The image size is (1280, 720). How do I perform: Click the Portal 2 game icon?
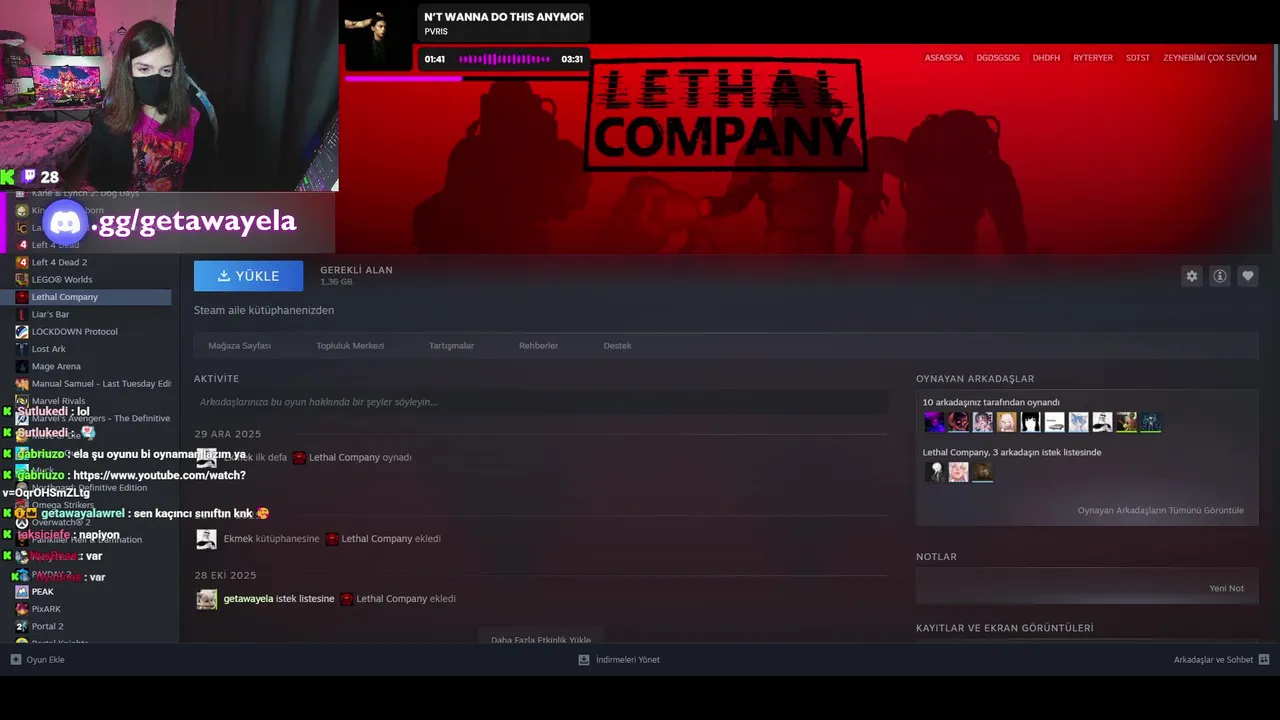22,626
